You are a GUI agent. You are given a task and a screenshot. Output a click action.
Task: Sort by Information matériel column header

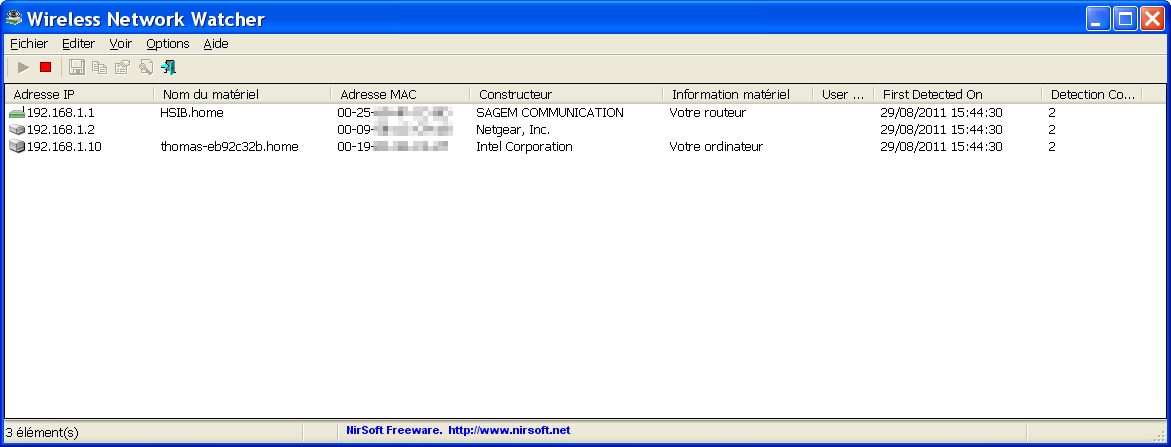click(x=737, y=94)
